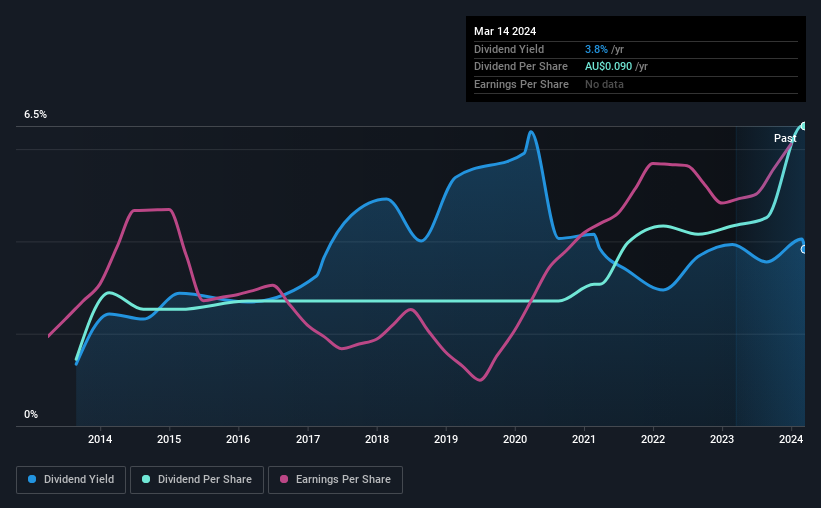
Task: Click the 'Past' region label
Action: (x=785, y=138)
